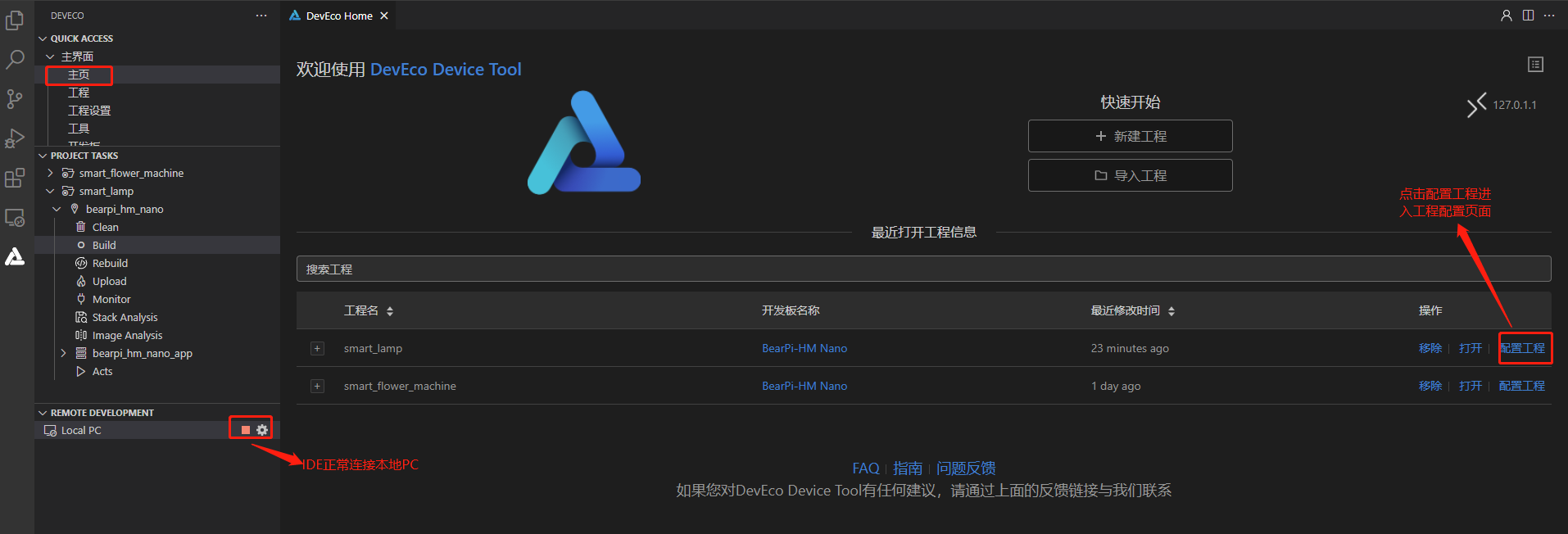Close the DevEco Home tab
Screen dimensions: 1568x534
[x=384, y=16]
